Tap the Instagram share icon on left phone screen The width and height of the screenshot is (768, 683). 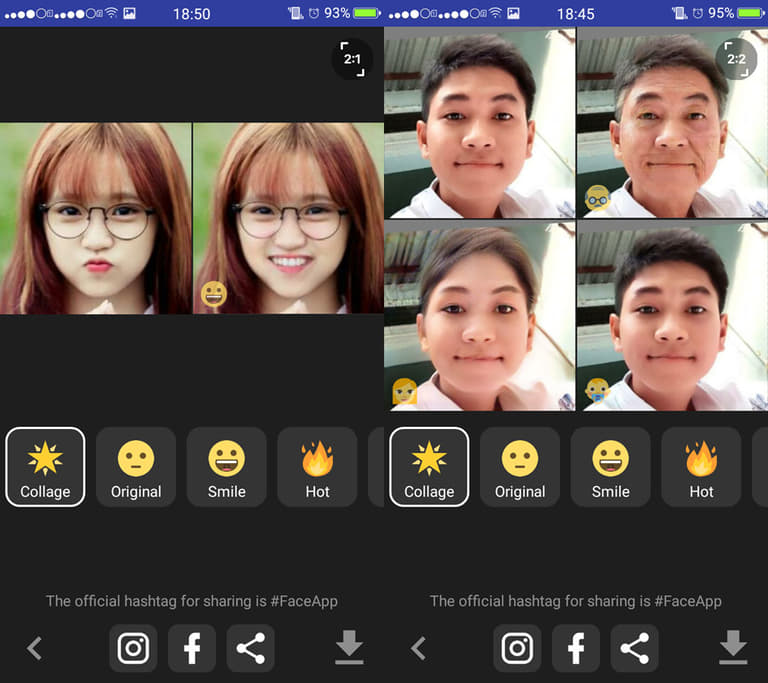tap(133, 648)
